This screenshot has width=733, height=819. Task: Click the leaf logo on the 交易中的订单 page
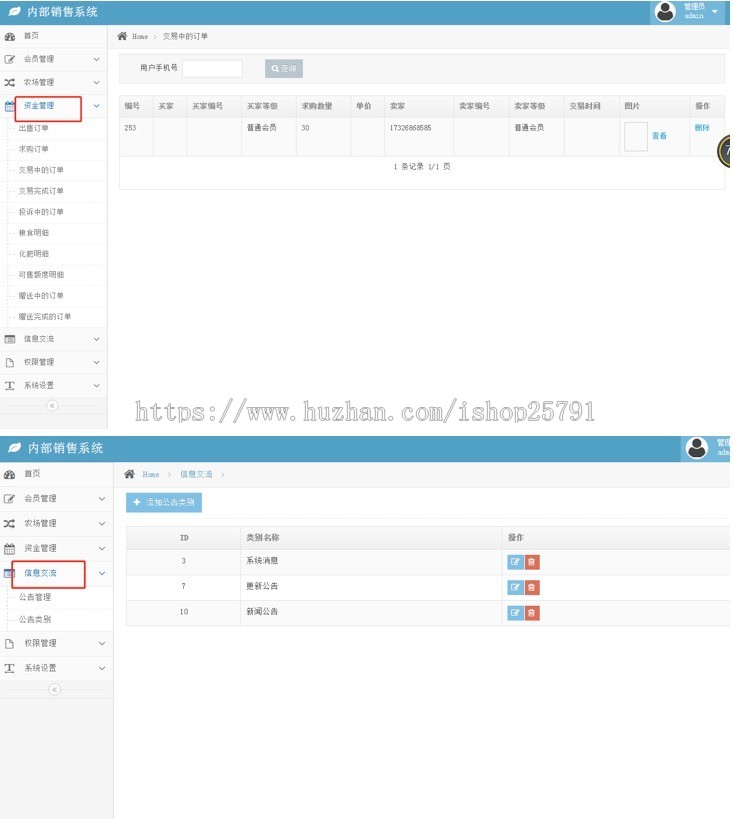(14, 11)
